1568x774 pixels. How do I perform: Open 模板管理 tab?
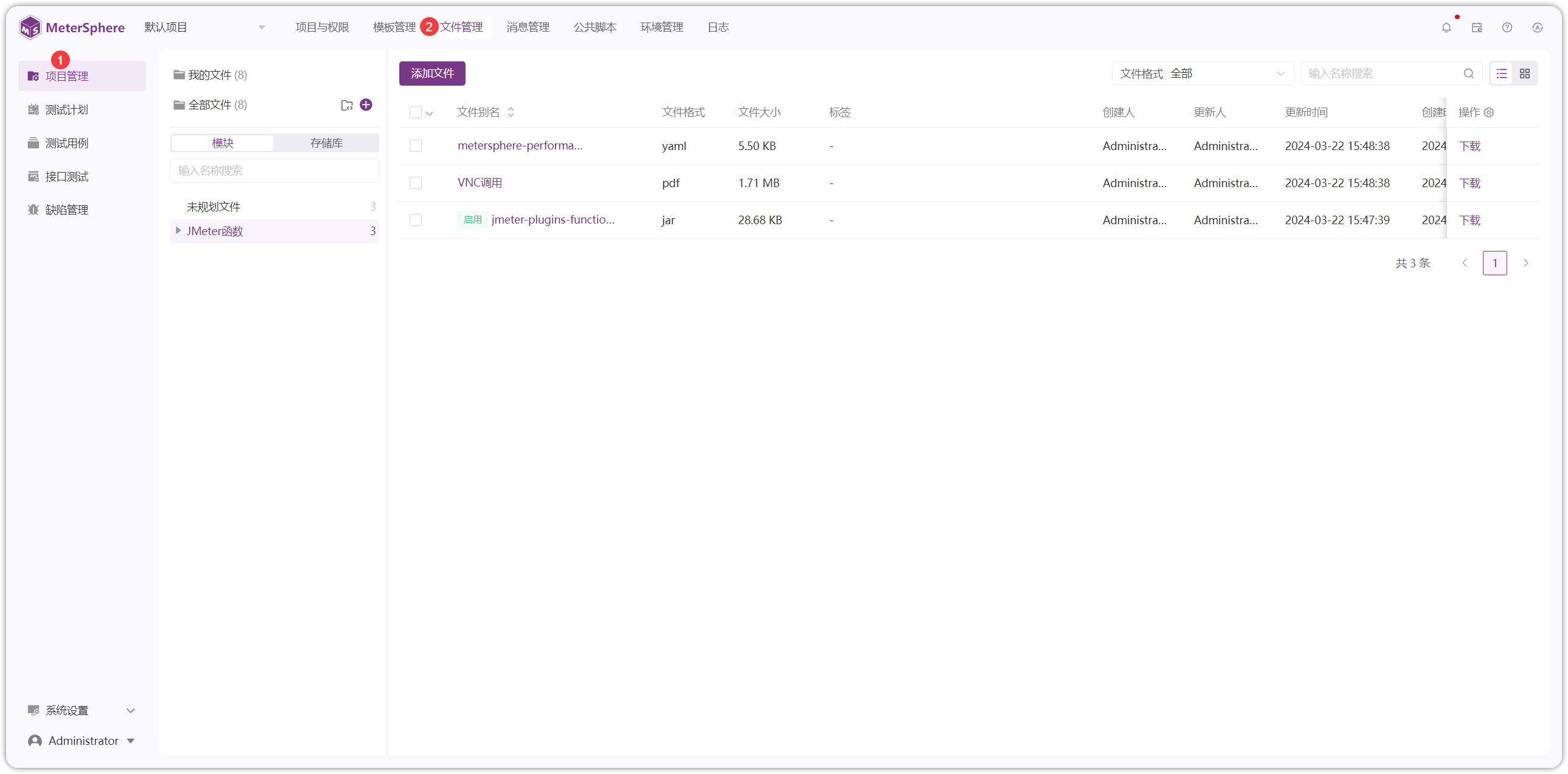pos(394,27)
